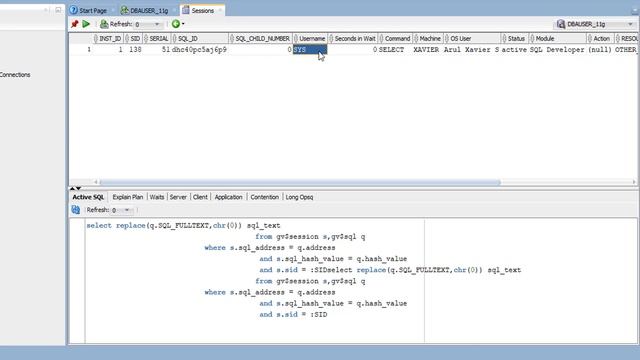Image resolution: width=640 pixels, height=360 pixels.
Task: Click the red pin icon in Sessions toolbar
Action: 74,24
